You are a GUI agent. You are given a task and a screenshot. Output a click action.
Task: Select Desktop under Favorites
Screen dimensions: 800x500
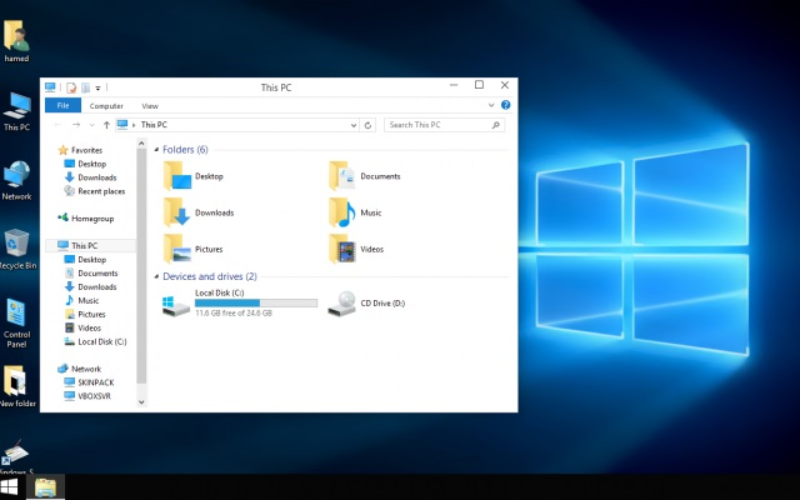point(85,164)
